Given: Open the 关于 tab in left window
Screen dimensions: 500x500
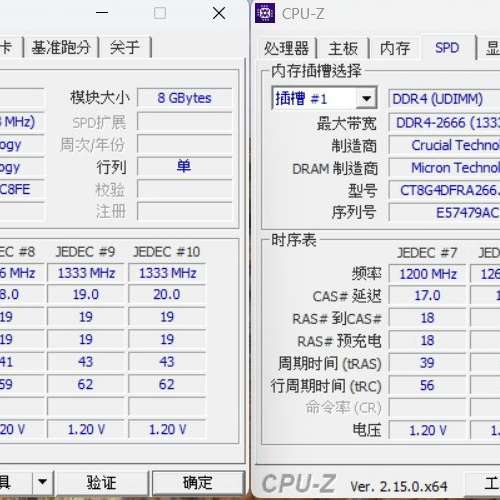Looking at the screenshot, I should (125, 47).
